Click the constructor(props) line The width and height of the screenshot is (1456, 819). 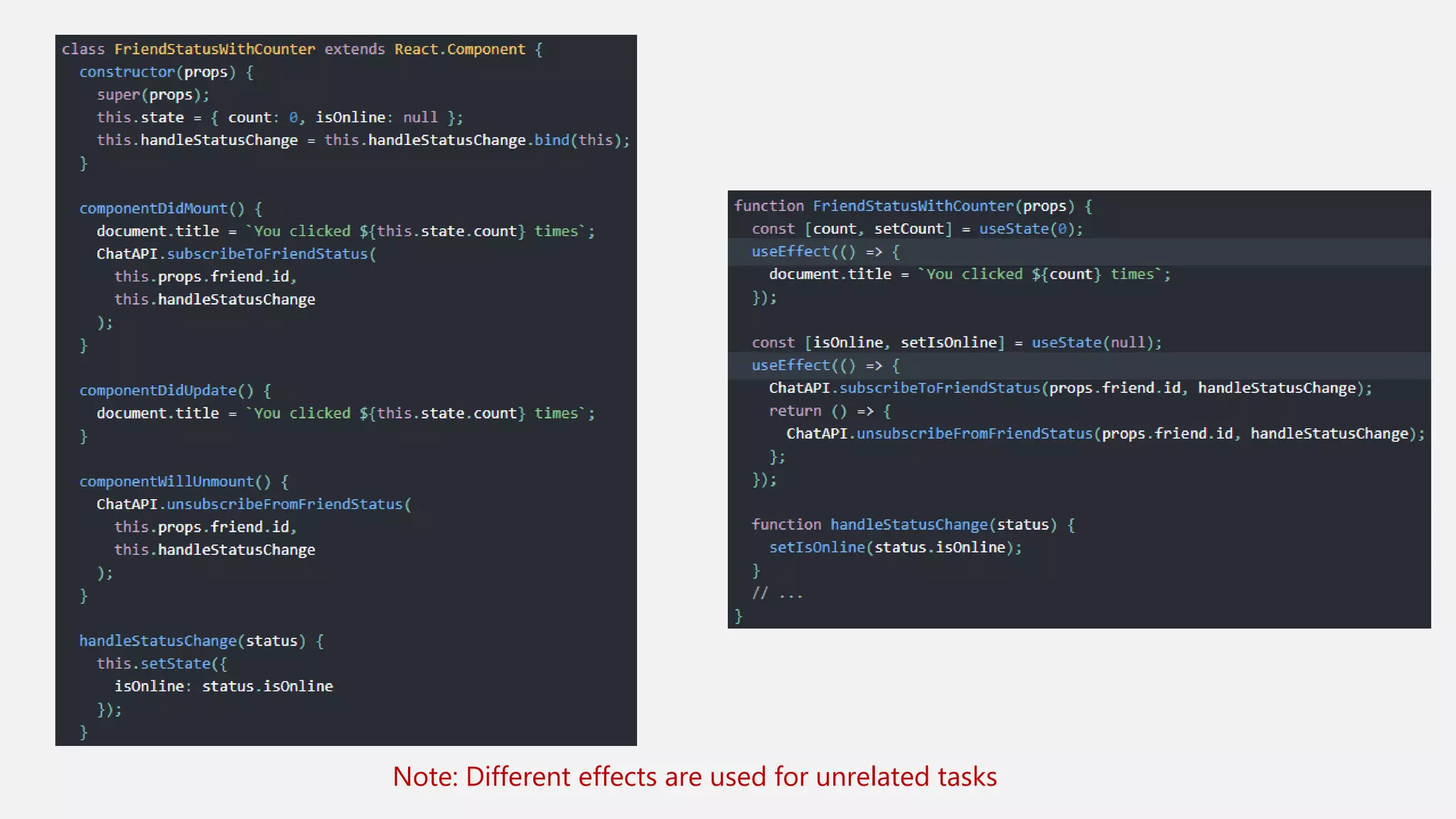click(x=166, y=72)
